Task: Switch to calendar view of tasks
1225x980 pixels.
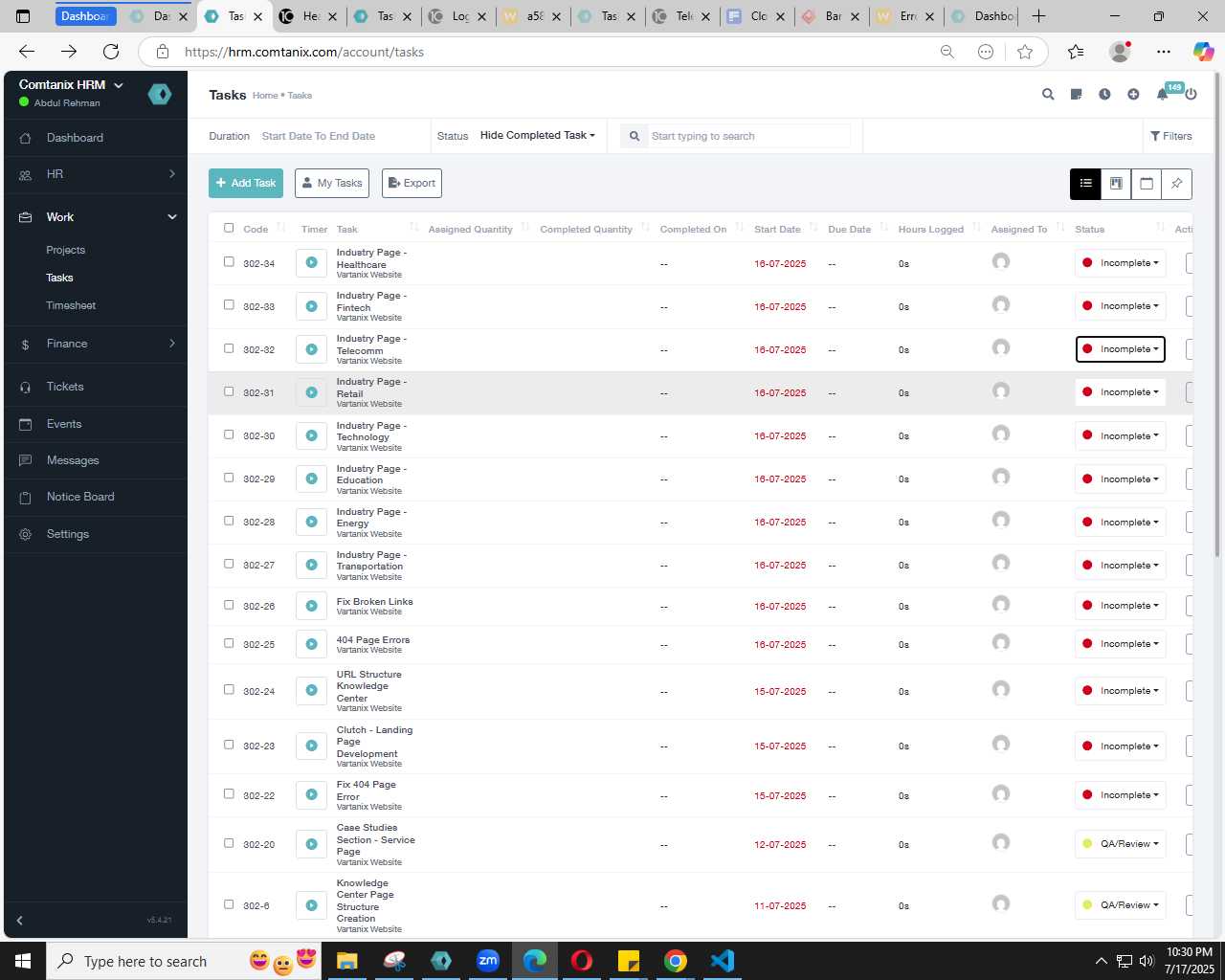Action: point(1147,184)
